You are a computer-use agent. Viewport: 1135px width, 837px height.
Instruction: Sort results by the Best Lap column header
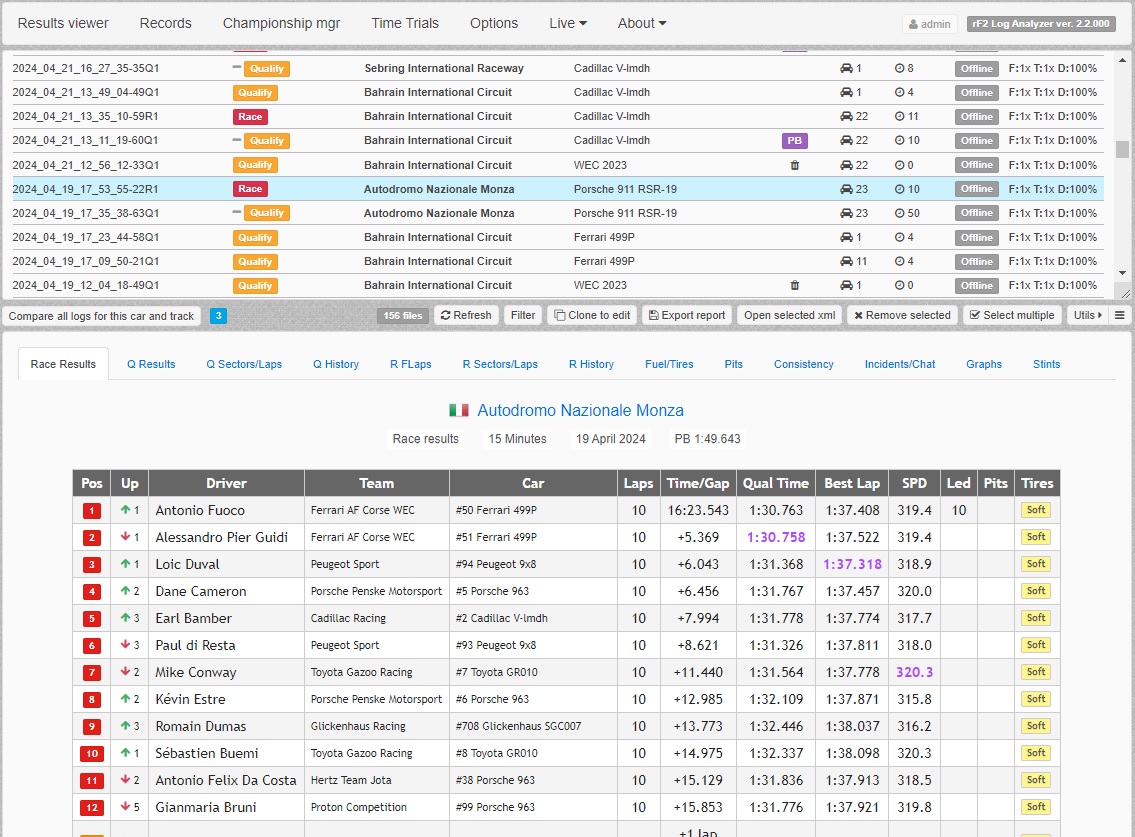(x=852, y=483)
